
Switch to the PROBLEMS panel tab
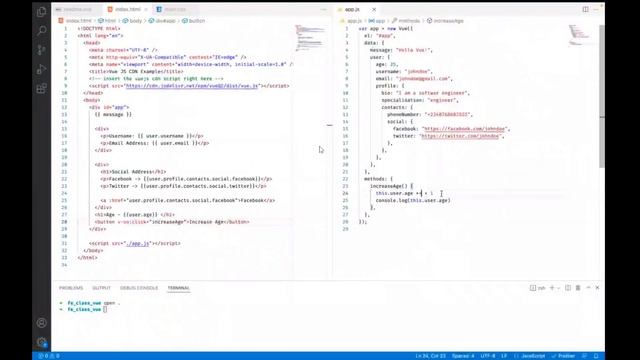pos(71,288)
